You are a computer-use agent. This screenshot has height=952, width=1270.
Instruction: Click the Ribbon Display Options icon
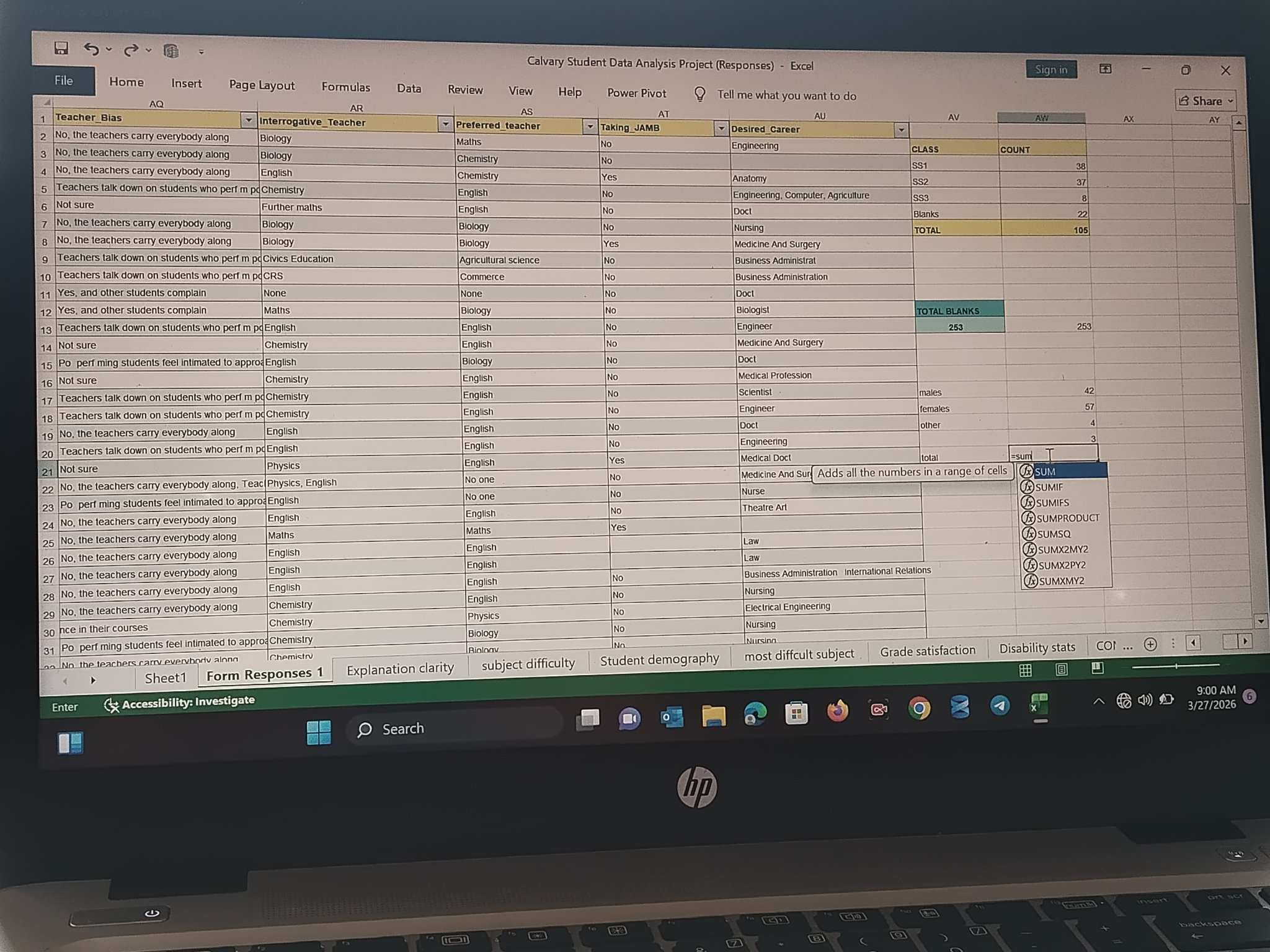(1105, 69)
